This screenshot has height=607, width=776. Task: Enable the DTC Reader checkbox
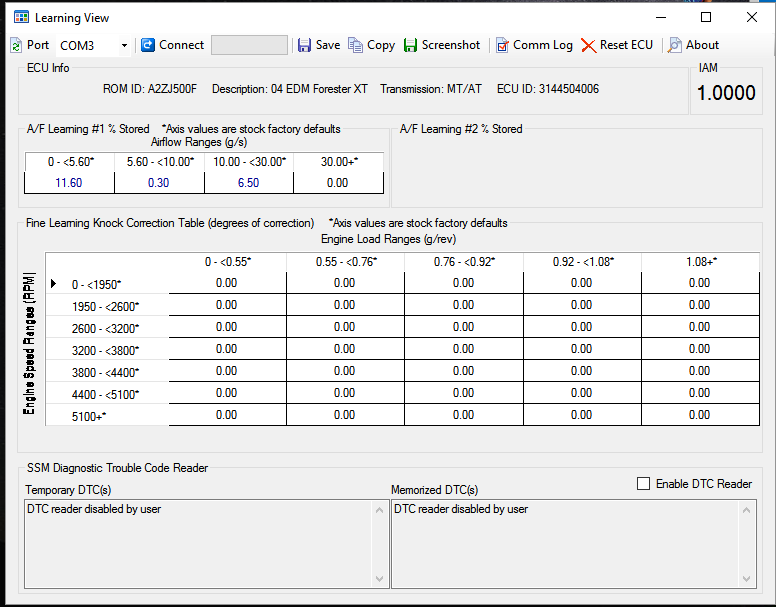[643, 483]
